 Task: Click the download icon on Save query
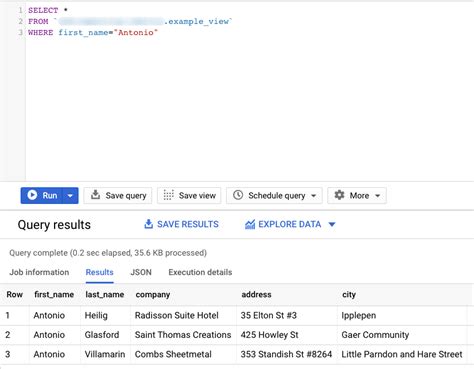tap(95, 194)
